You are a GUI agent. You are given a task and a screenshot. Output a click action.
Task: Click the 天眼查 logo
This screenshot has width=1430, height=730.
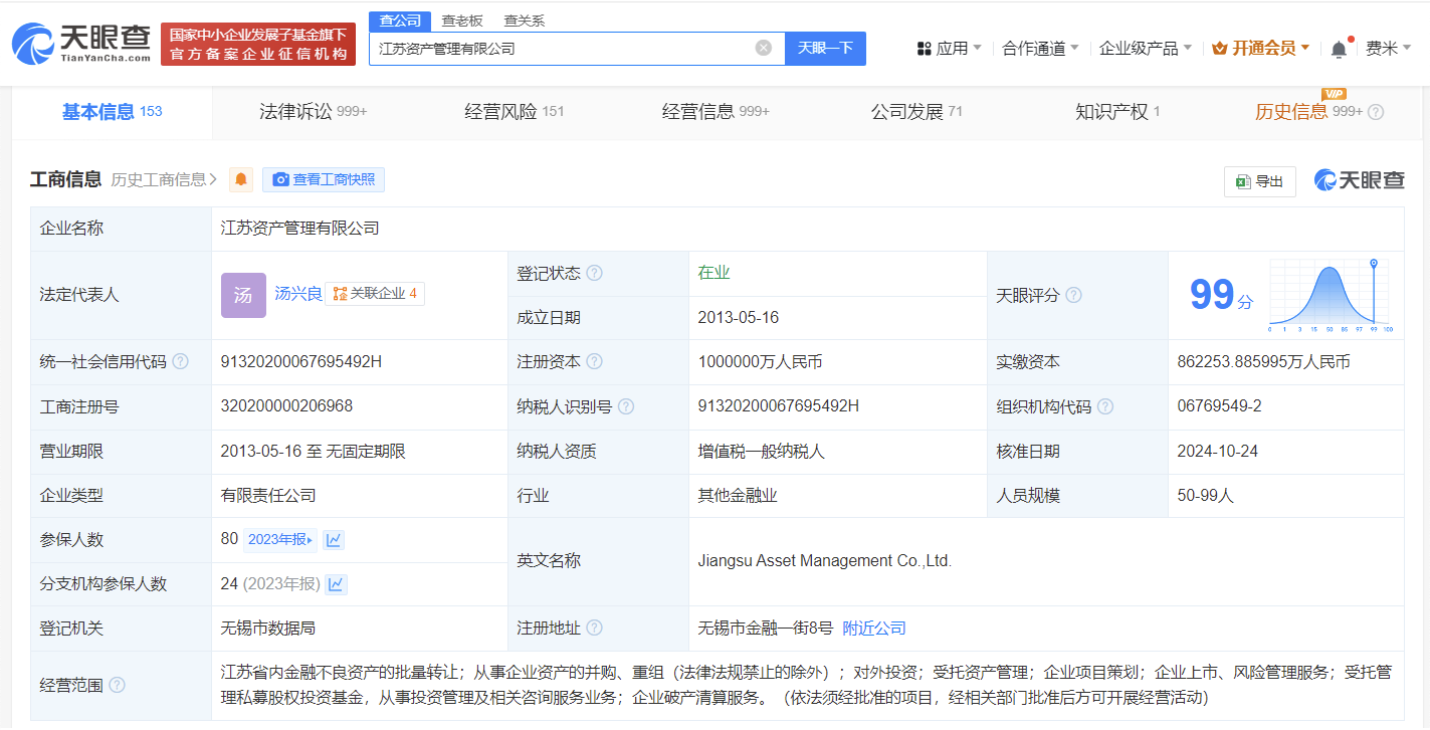click(x=81, y=44)
